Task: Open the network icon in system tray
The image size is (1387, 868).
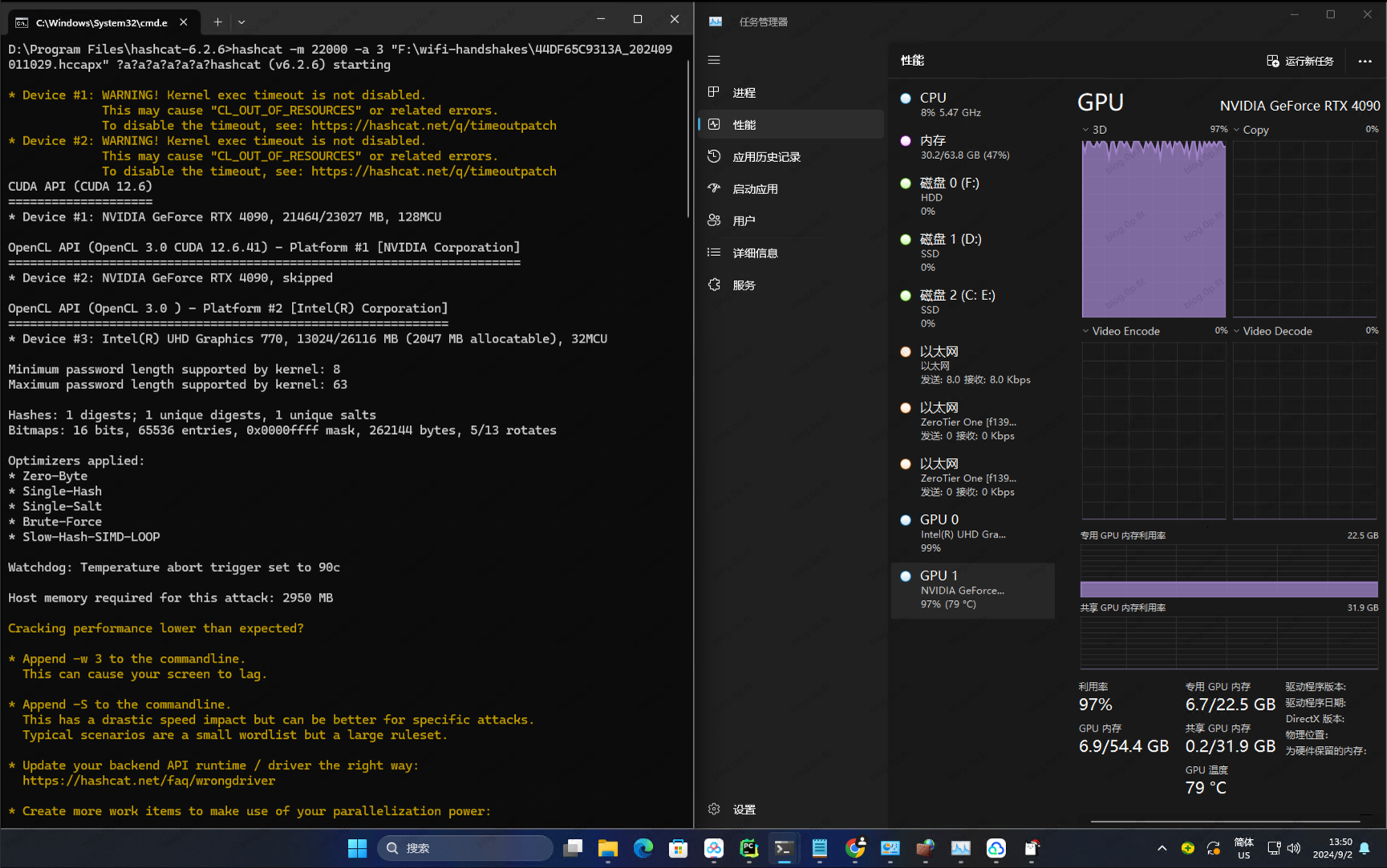Action: point(1274,849)
